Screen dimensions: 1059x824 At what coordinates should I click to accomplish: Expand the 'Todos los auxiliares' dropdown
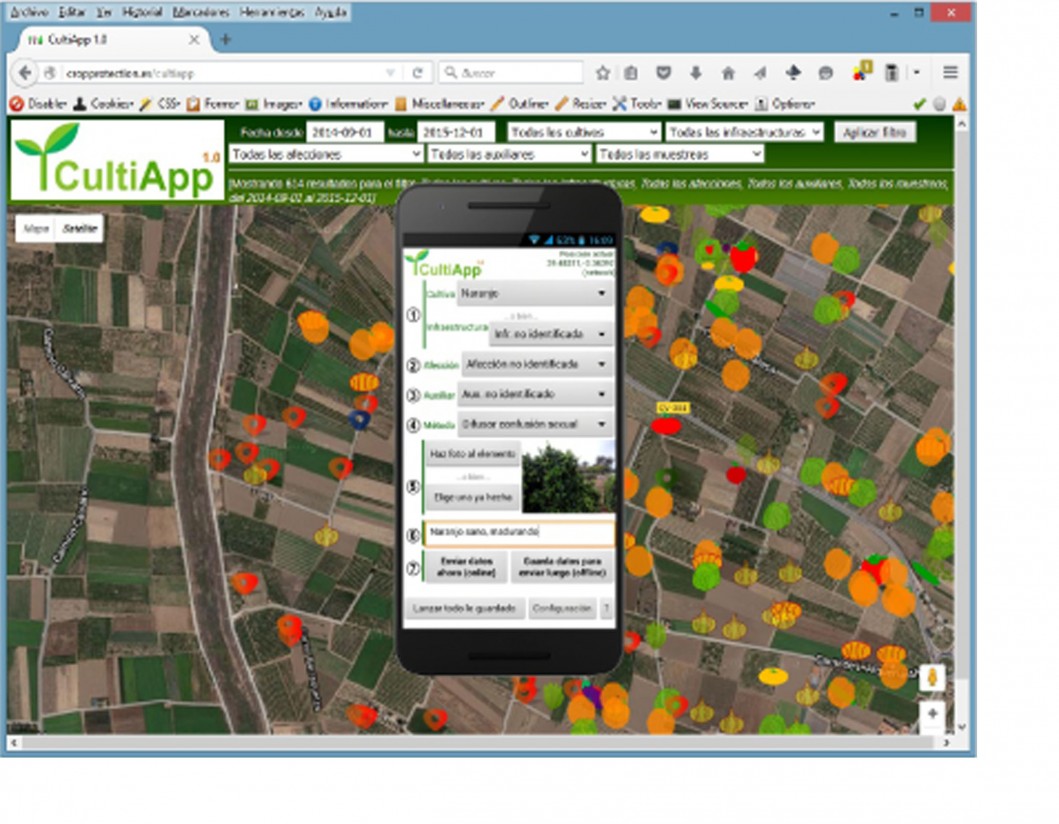510,155
